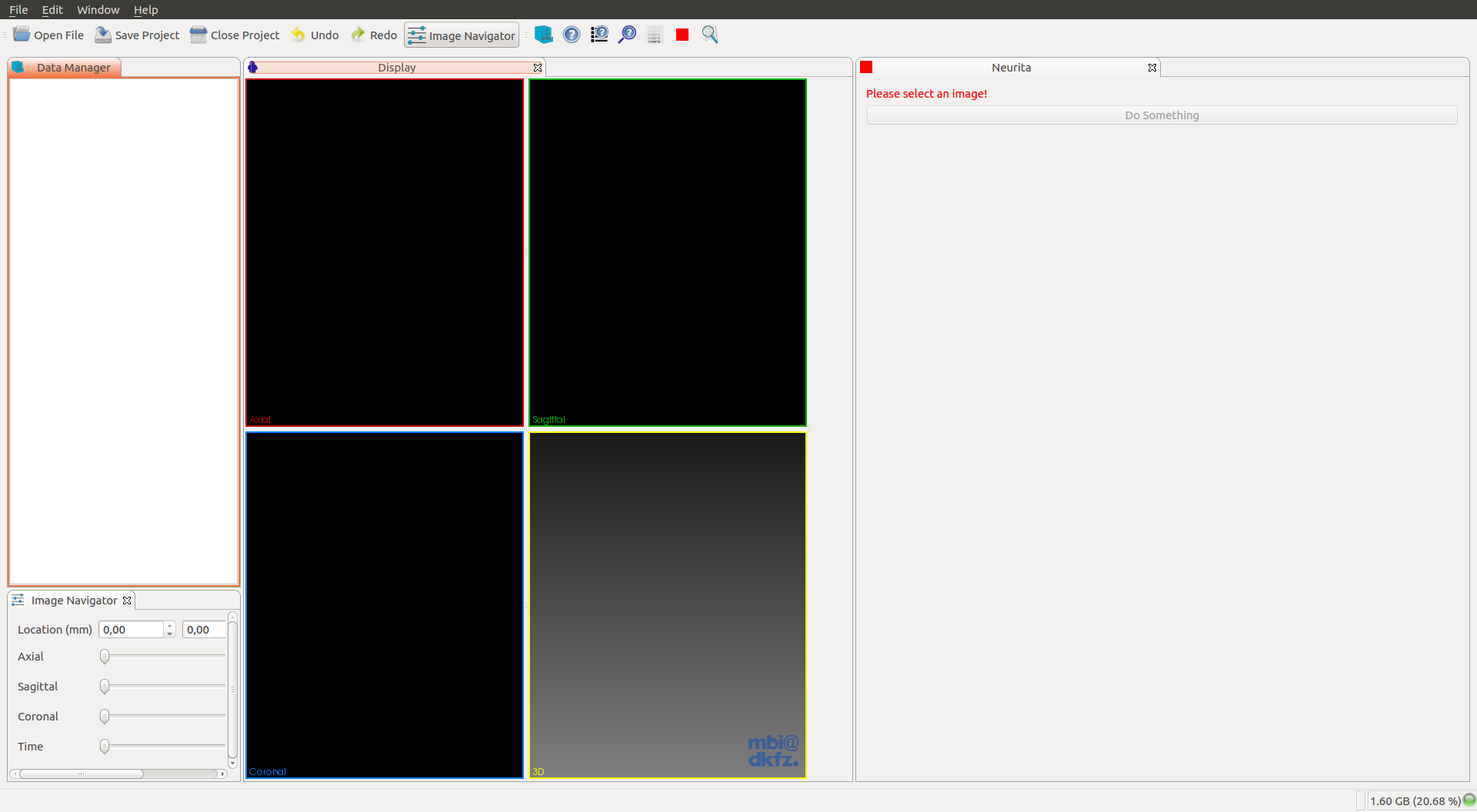
Task: Click the Coronal slider handle
Action: coord(105,716)
